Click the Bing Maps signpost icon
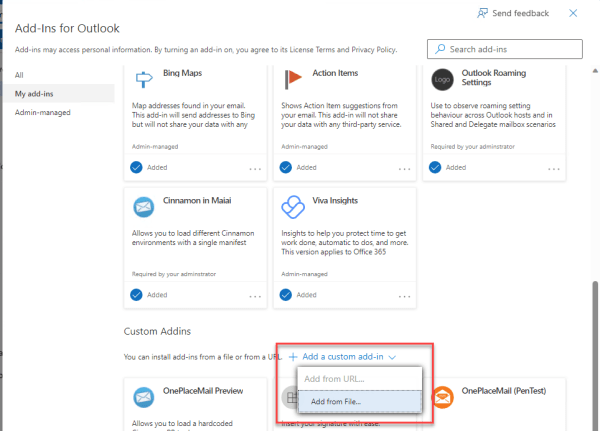 click(145, 79)
